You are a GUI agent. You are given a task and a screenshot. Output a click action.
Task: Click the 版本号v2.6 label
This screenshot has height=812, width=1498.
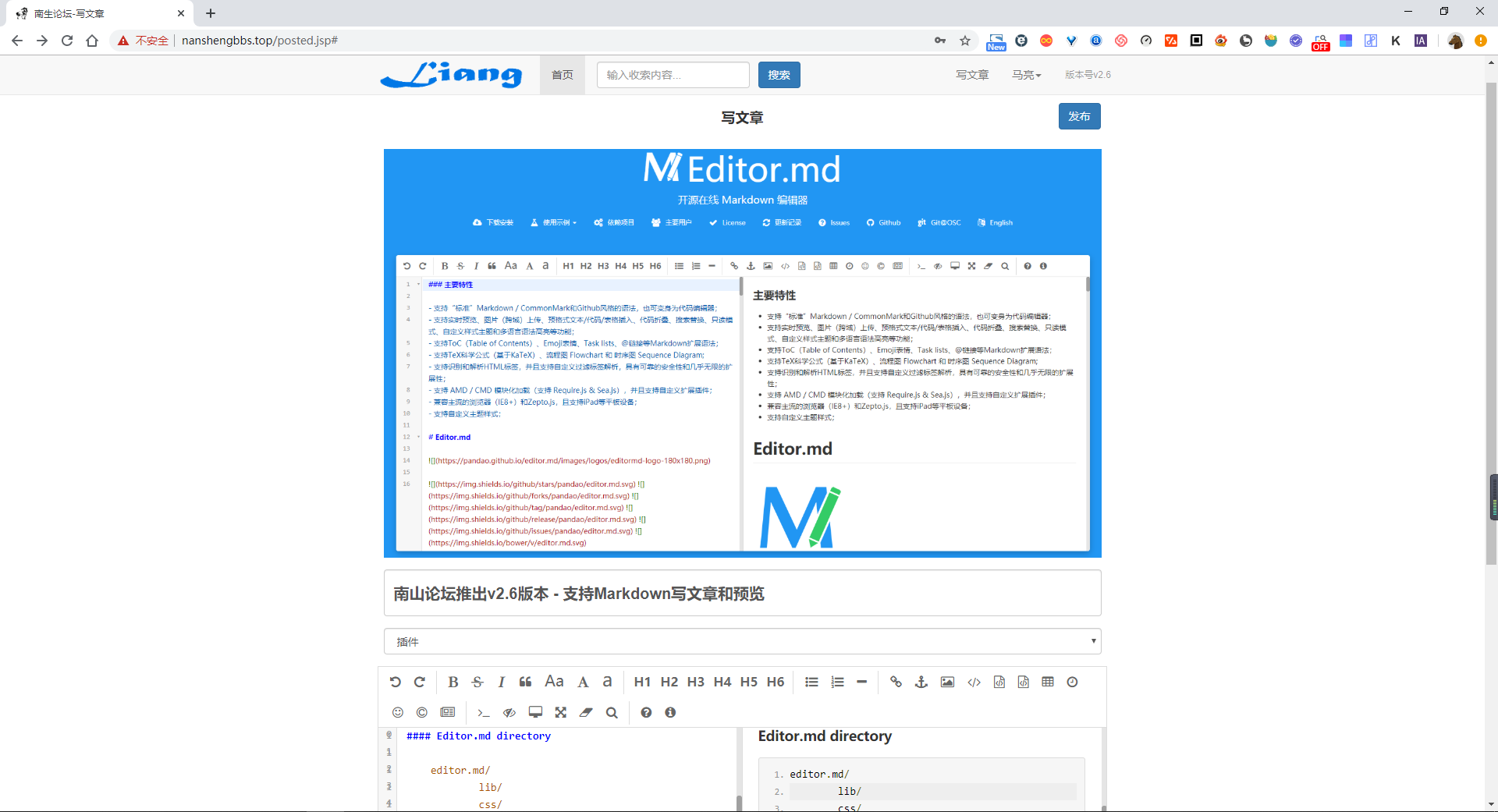click(1088, 75)
